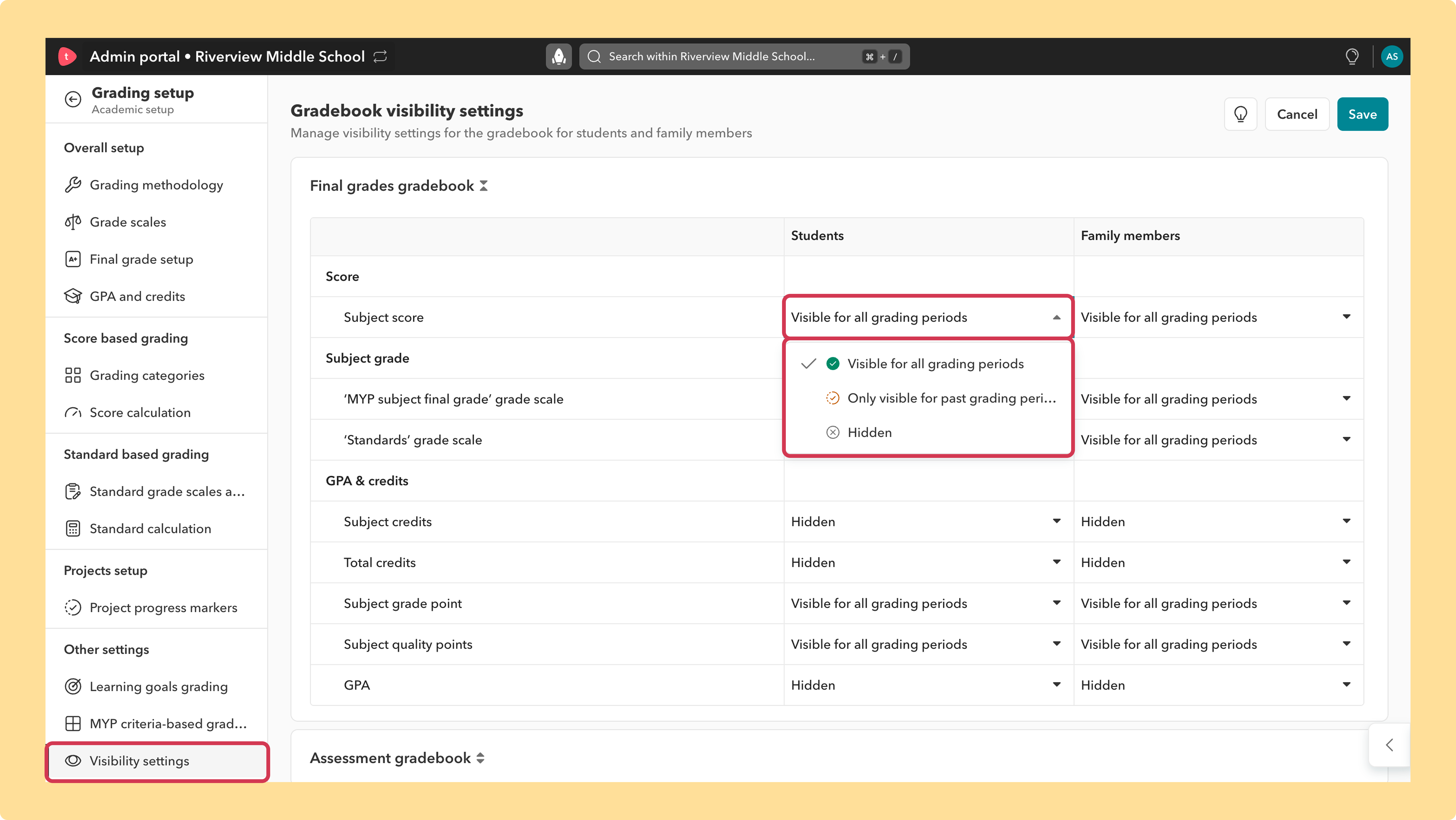Click the lightbulb tips button near Cancel
Screen dimensions: 1456x820
(x=1240, y=114)
